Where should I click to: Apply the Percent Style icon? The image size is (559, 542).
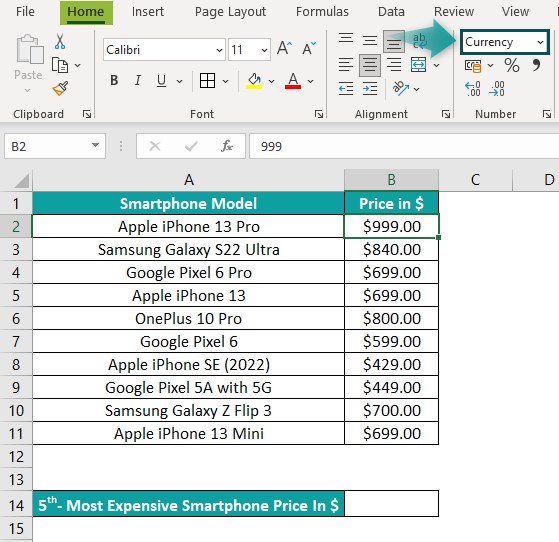point(512,65)
